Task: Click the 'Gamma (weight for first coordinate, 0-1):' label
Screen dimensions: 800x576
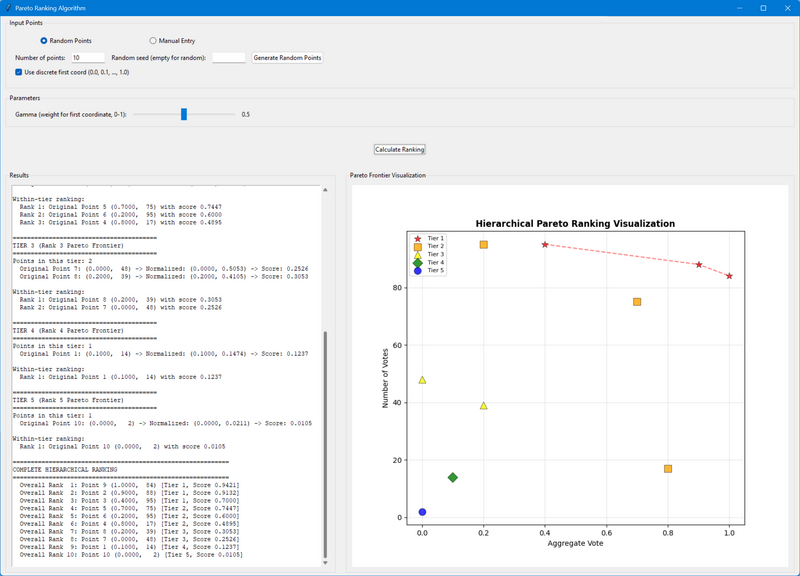Action: (71, 115)
